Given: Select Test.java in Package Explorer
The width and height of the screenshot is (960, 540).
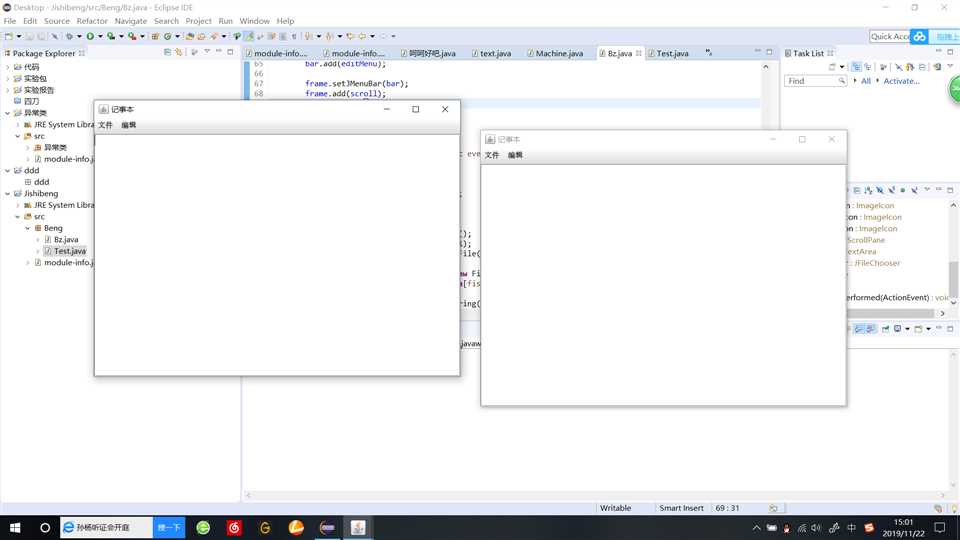Looking at the screenshot, I should [x=69, y=251].
